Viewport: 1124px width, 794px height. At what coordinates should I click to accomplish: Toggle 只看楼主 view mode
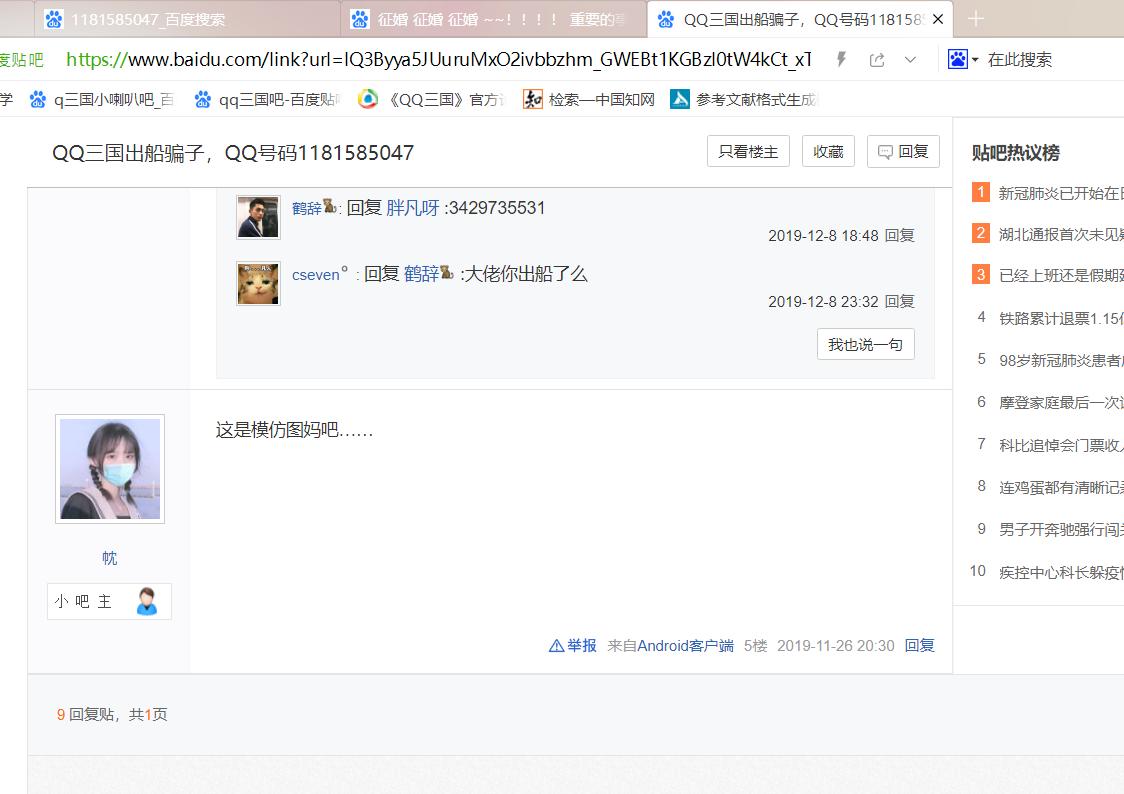pos(748,151)
